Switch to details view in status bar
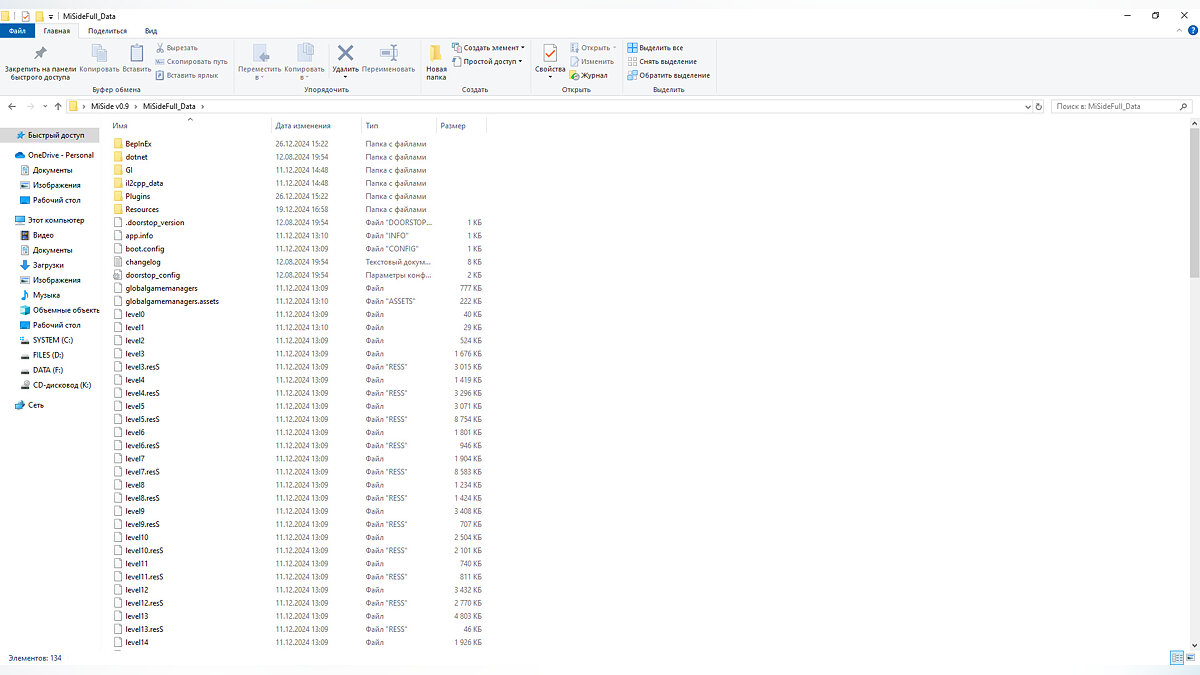 (1176, 658)
